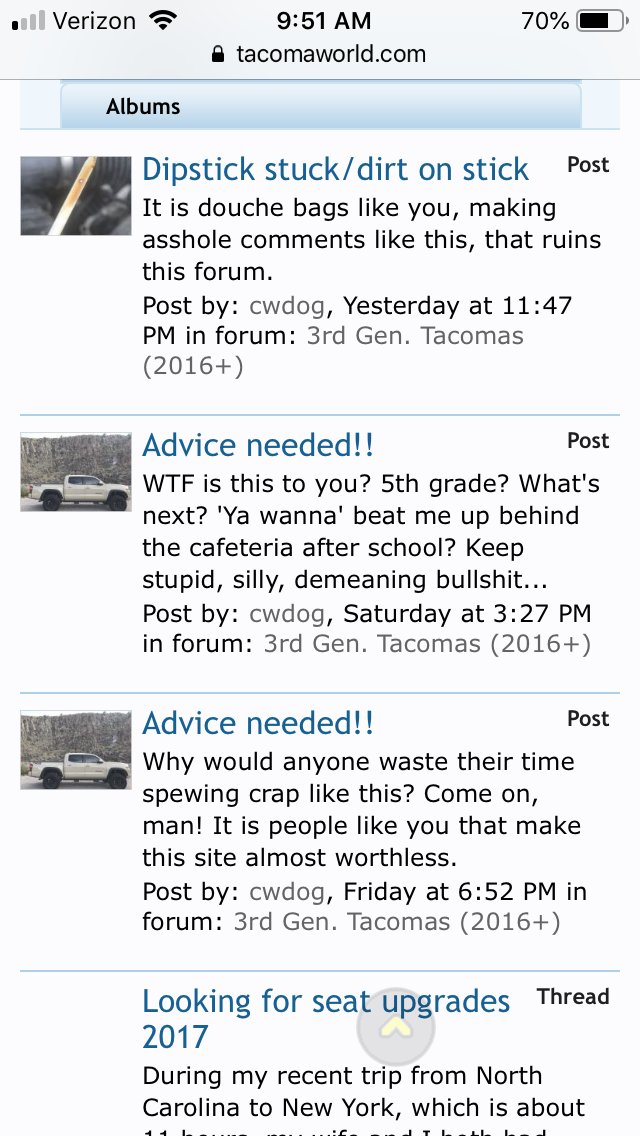Open the dipstick photo thumbnail
The image size is (640, 1136).
(75, 196)
